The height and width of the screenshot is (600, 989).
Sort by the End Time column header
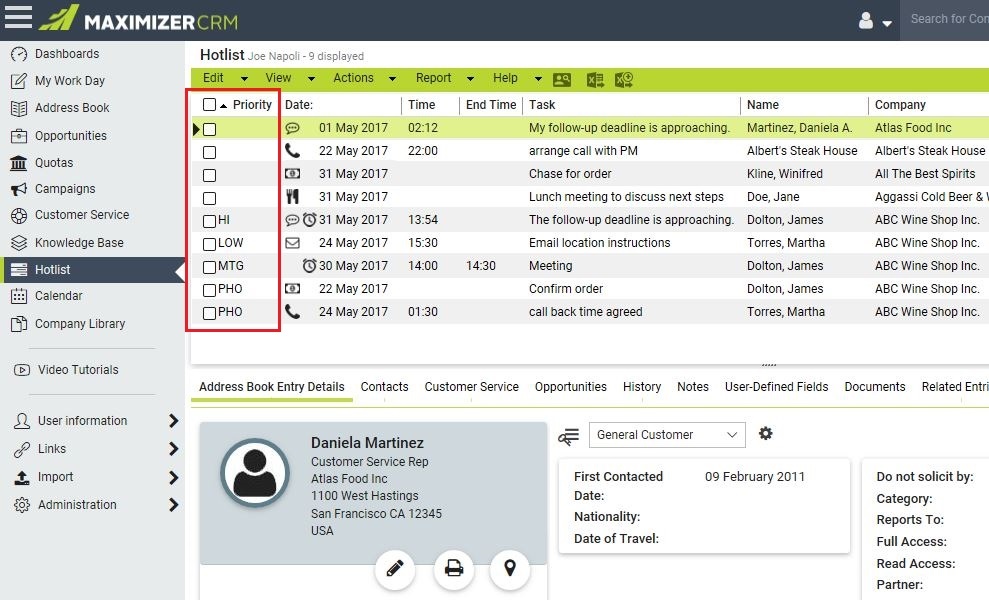(x=491, y=105)
